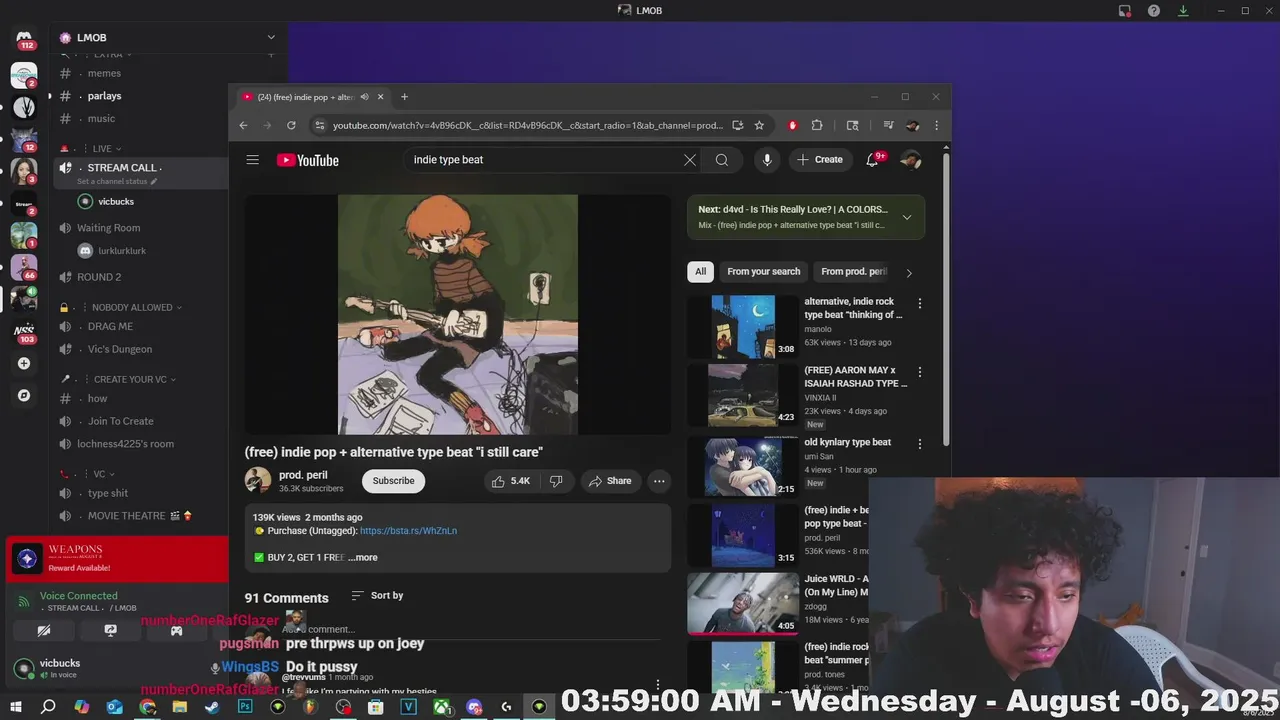Image resolution: width=1280 pixels, height=720 pixels.
Task: Select the All filter chip
Action: 700,272
